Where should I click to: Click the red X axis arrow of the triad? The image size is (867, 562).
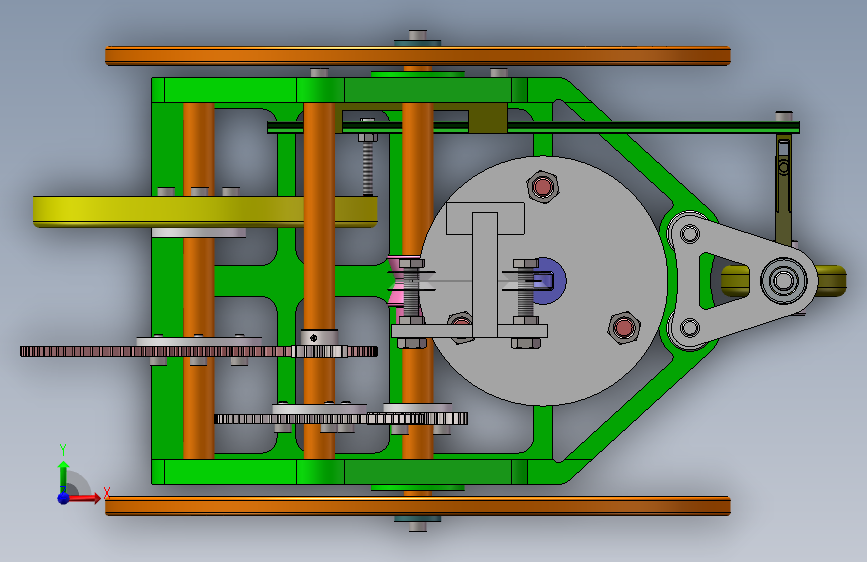83,498
